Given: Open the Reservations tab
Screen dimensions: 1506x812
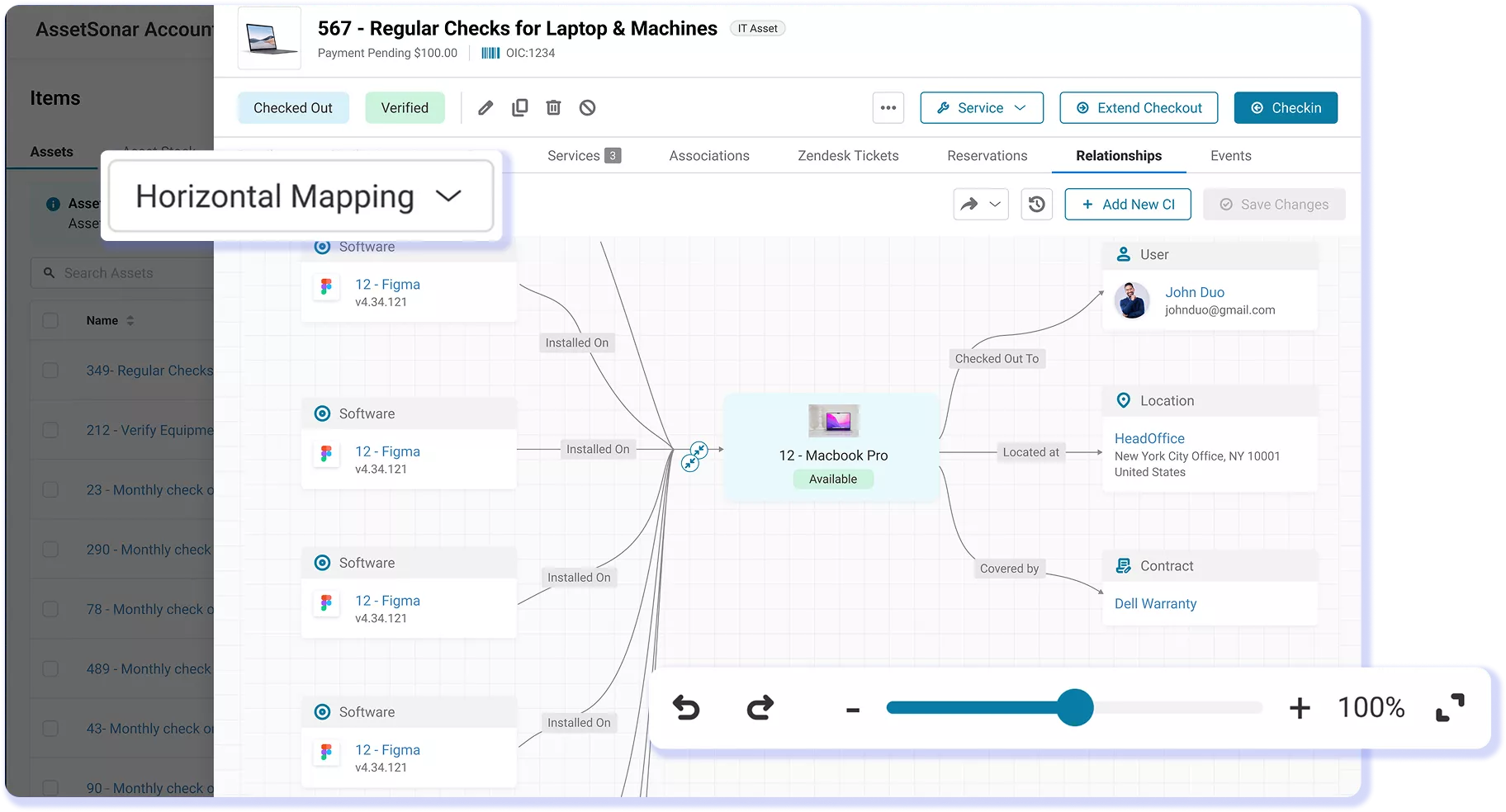Looking at the screenshot, I should pos(987,156).
